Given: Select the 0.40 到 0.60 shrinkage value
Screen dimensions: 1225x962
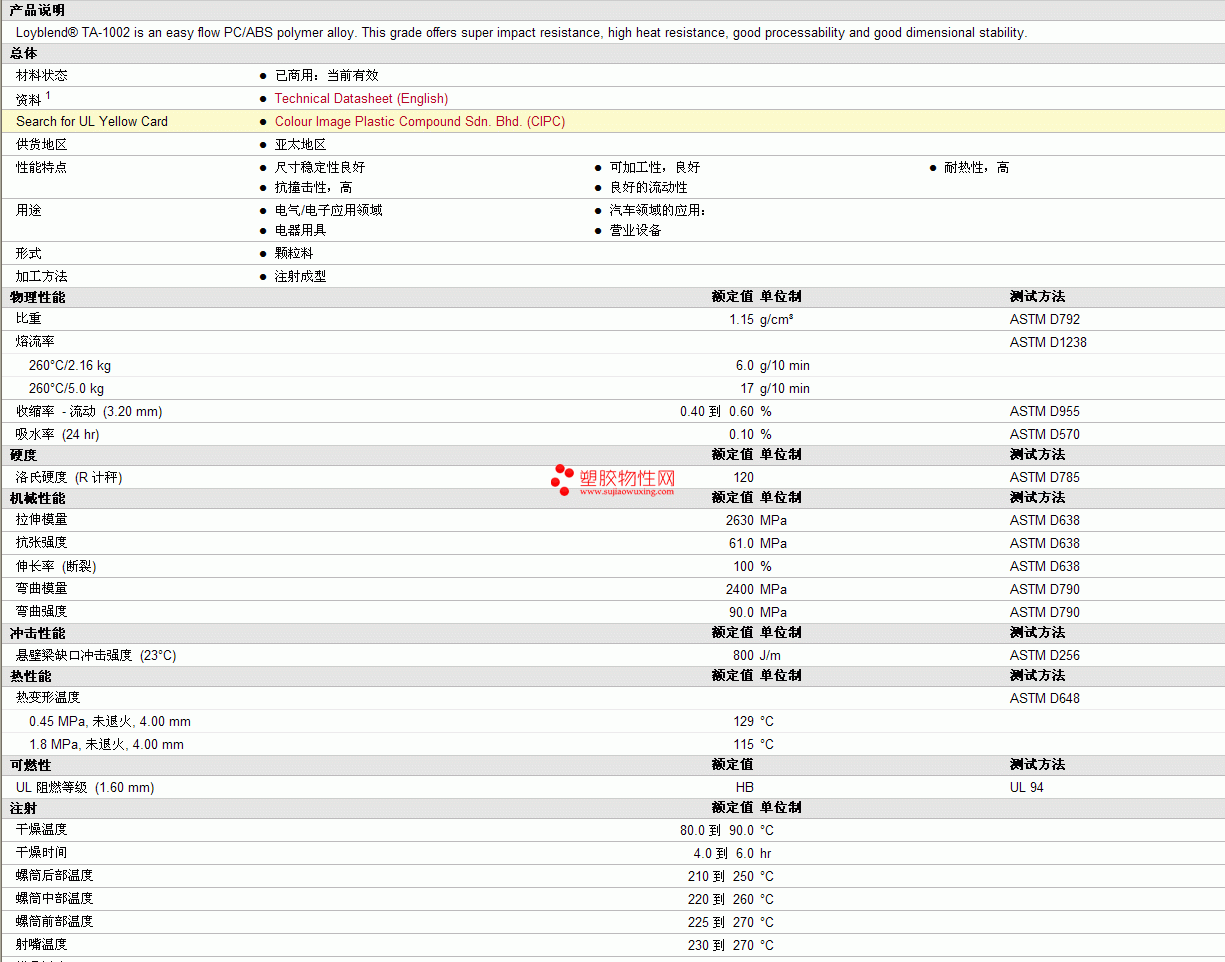Looking at the screenshot, I should [x=717, y=411].
